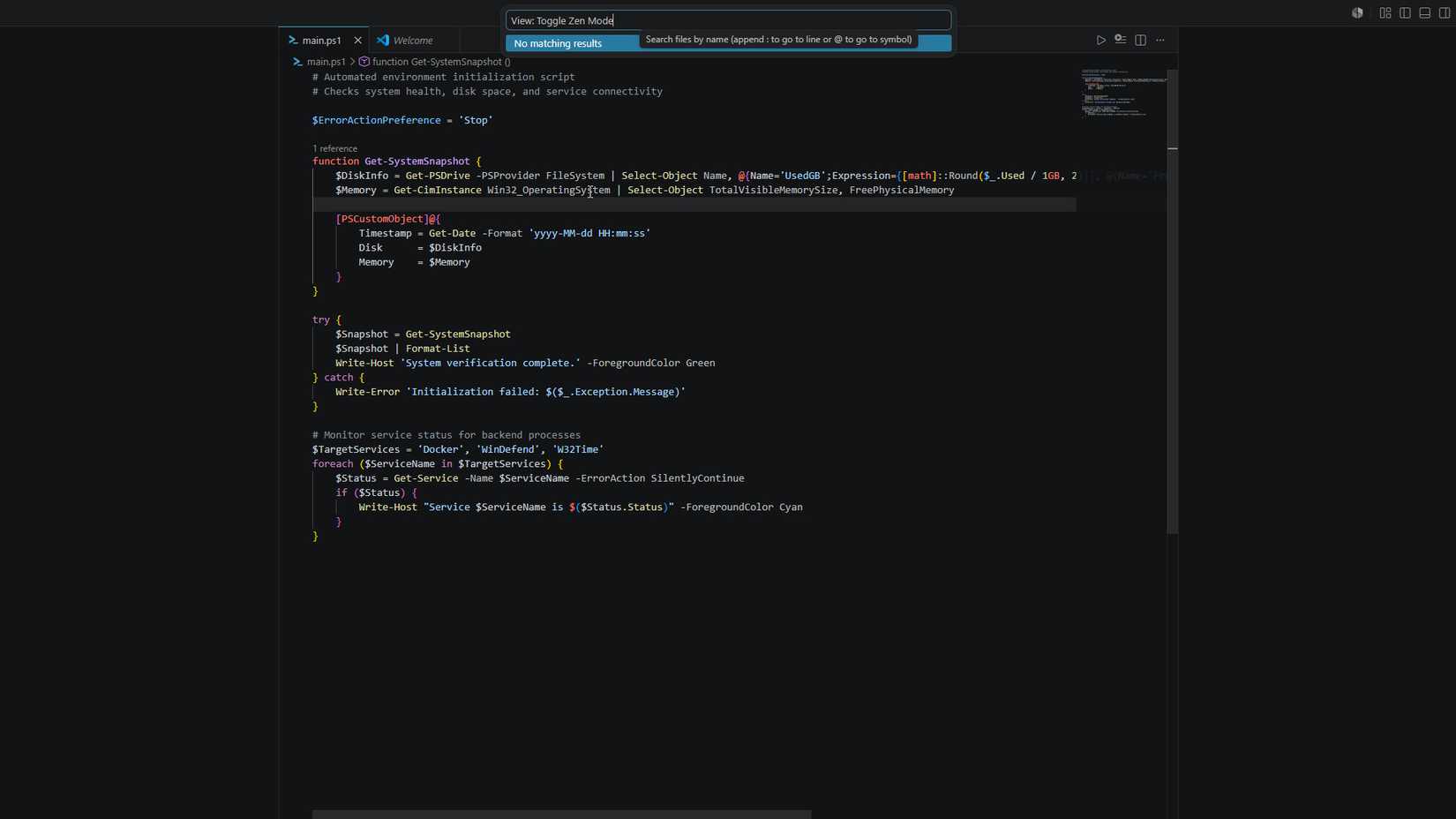Expand breadcrumb chevron after main.ps1
Screen dimensions: 1456x819
[352, 62]
